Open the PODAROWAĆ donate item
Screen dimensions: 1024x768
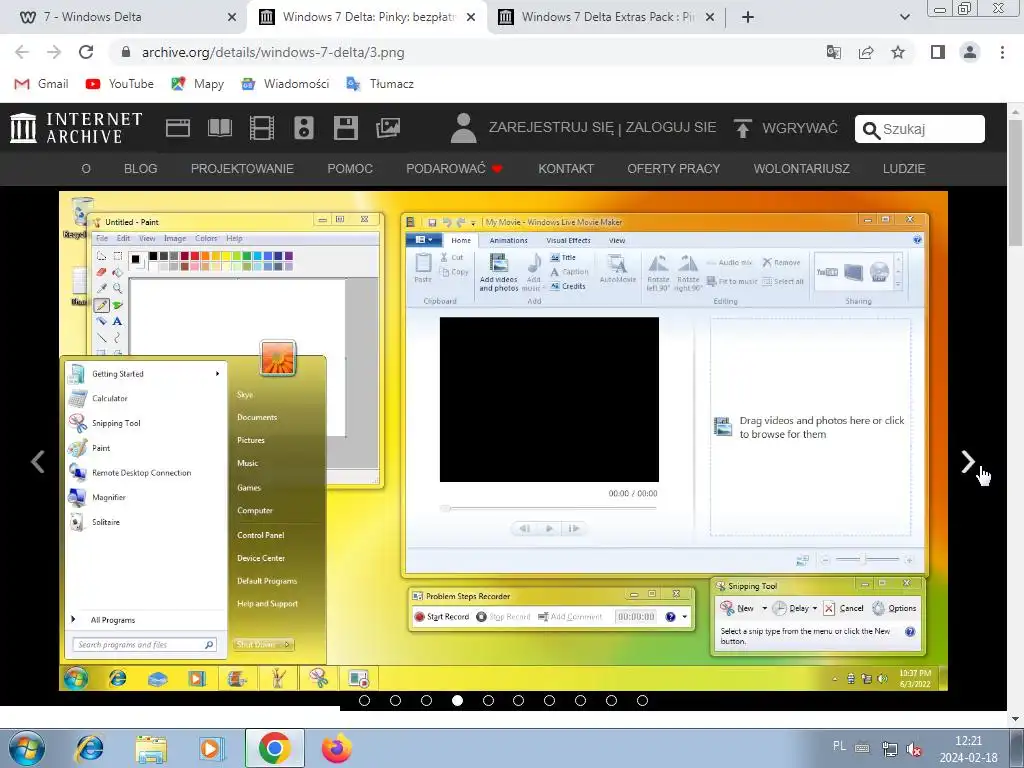tap(455, 168)
